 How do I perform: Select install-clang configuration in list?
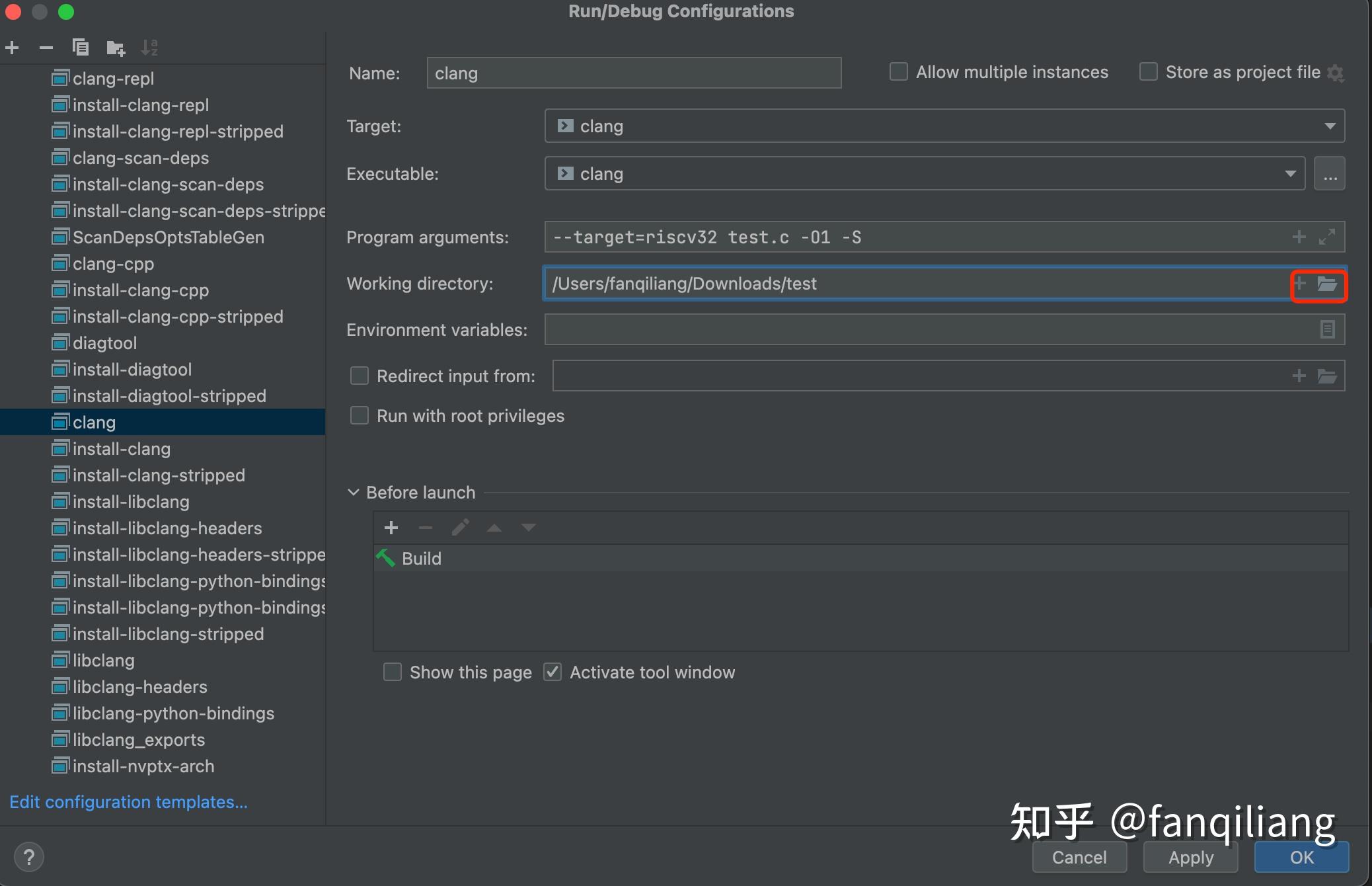tap(122, 449)
